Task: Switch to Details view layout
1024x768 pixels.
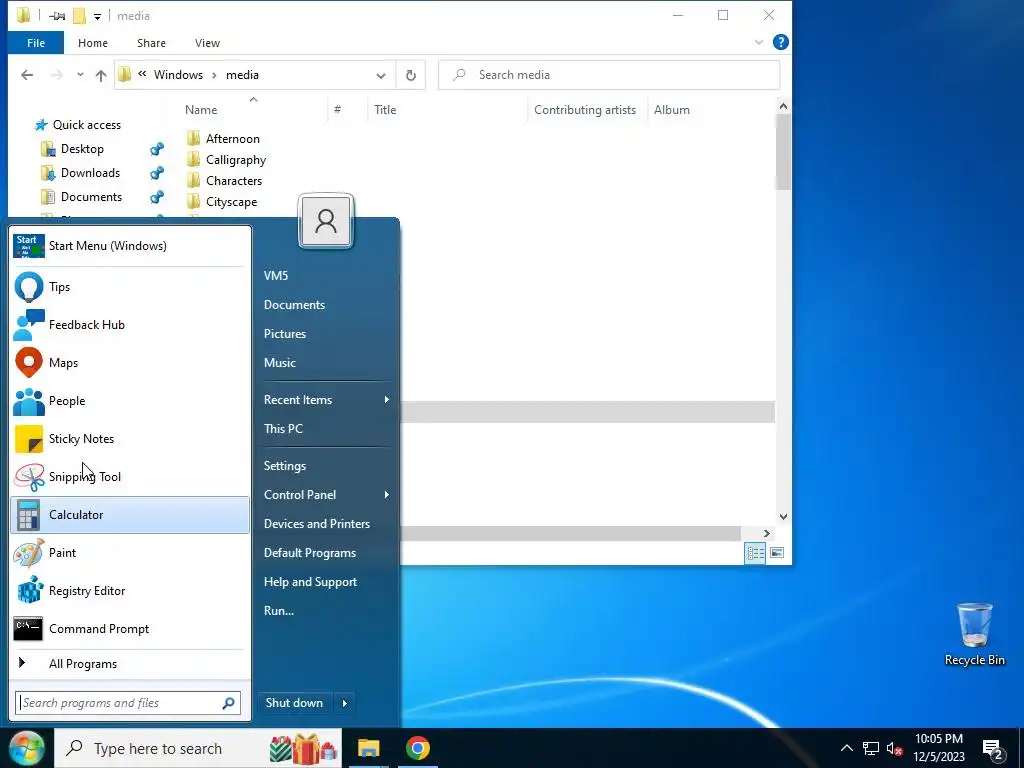Action: coord(756,553)
